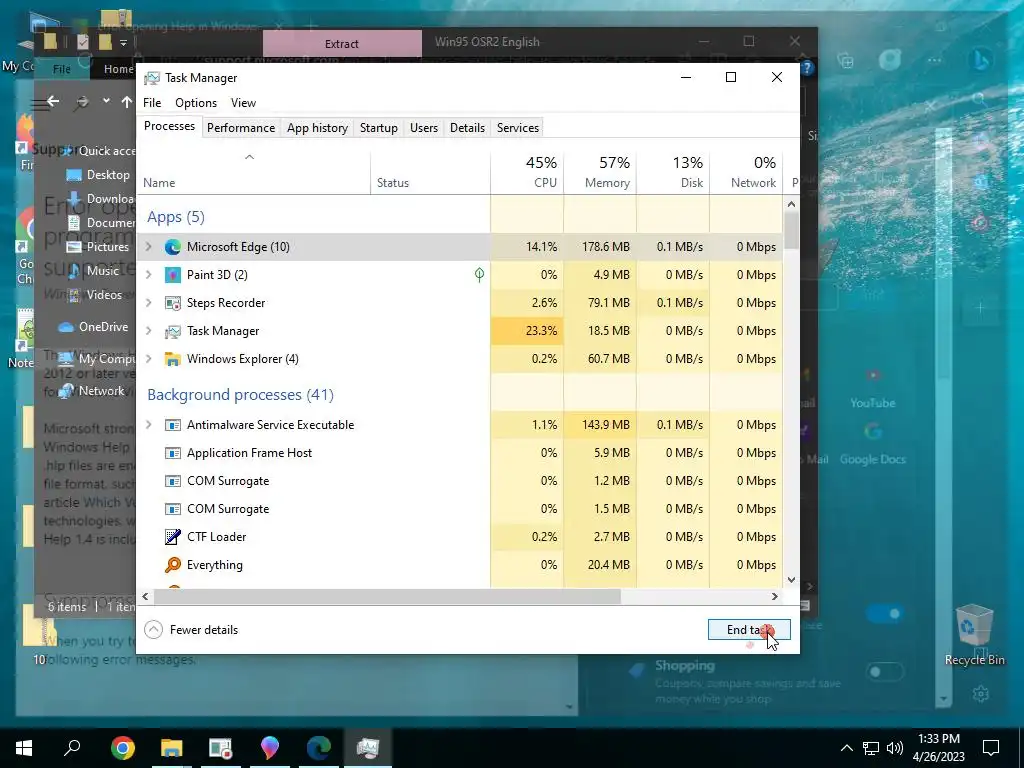Viewport: 1024px width, 768px height.
Task: Expand the Steps Recorder process
Action: click(149, 303)
